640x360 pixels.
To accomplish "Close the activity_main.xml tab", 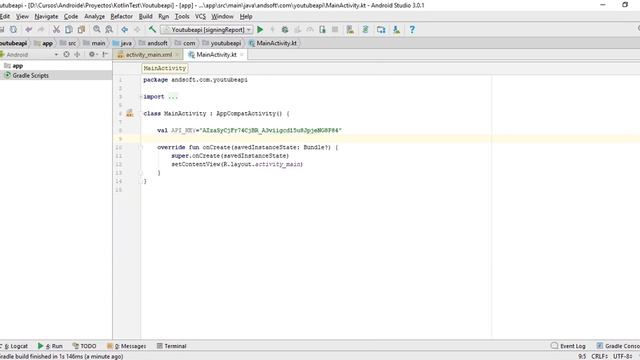I will pos(177,54).
